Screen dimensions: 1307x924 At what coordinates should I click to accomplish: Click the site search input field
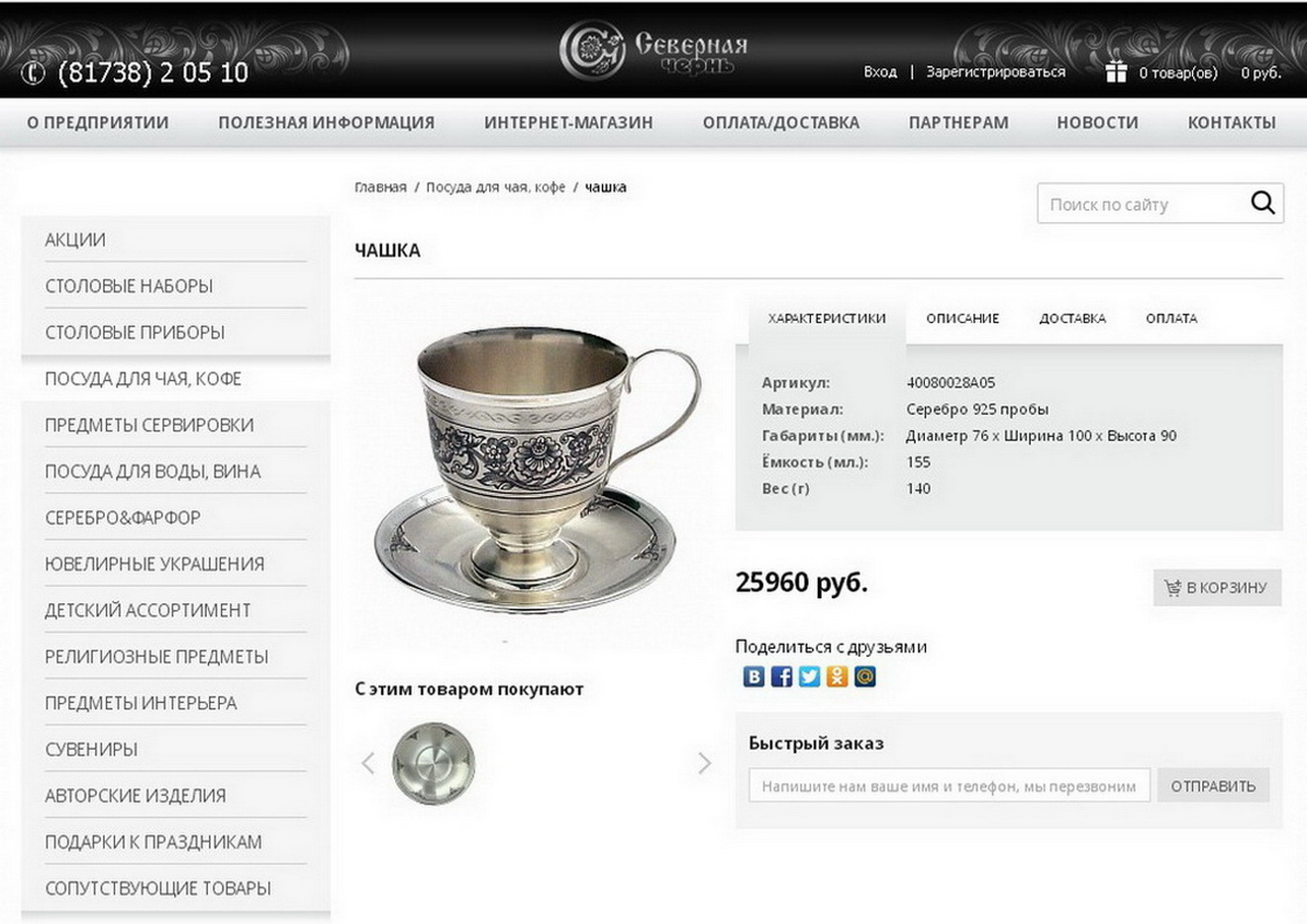pos(1142,204)
